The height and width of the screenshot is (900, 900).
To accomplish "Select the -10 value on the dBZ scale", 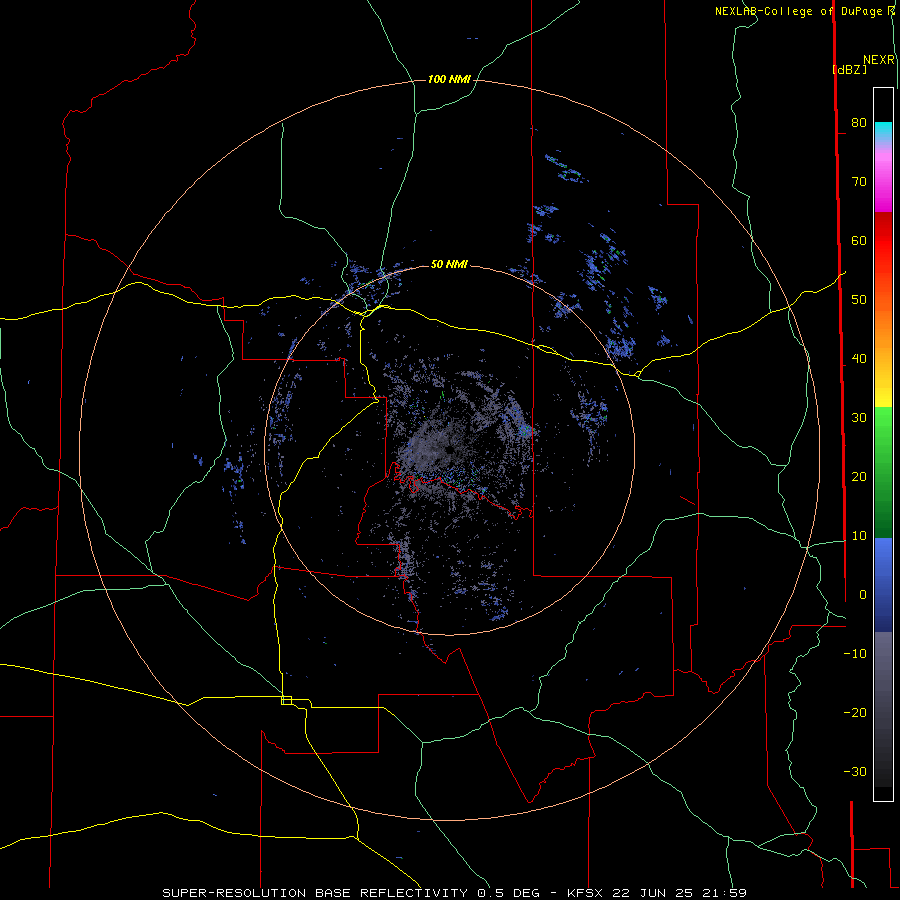I will pos(855,653).
